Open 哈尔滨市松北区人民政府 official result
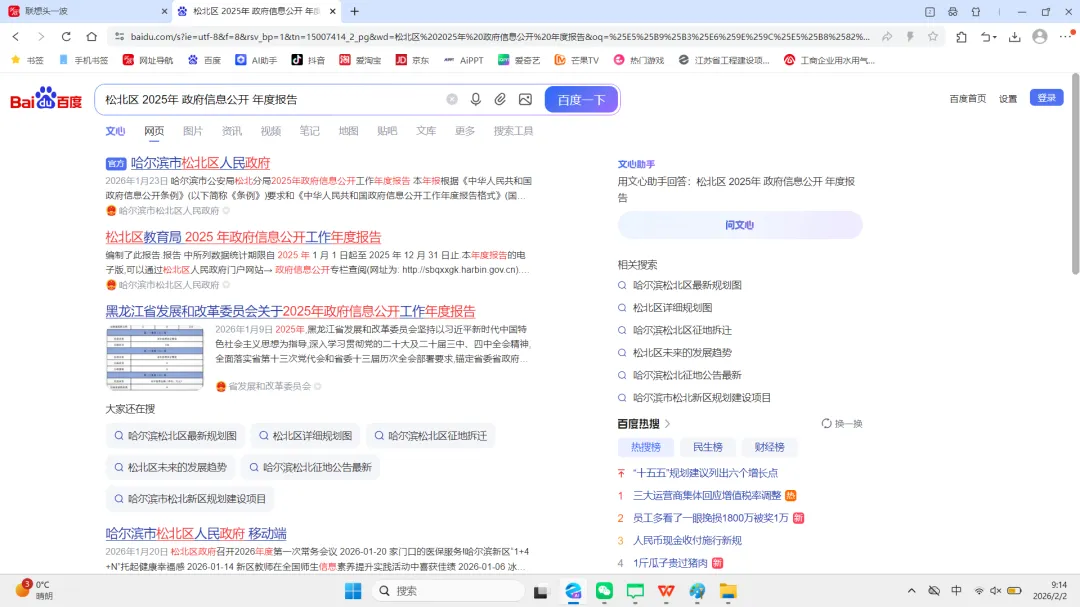Screen dimensions: 1080x607 (x=200, y=163)
